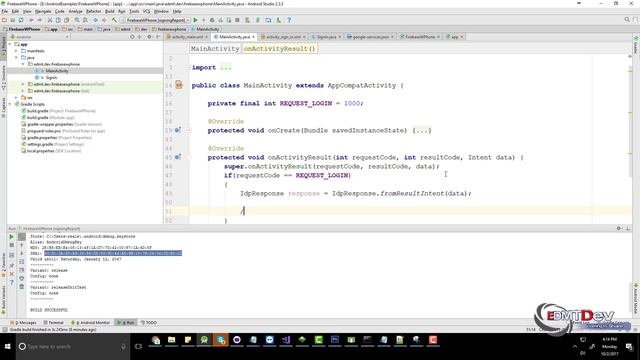640x360 pixels.
Task: Open the run configuration dropdown
Action: 155,20
